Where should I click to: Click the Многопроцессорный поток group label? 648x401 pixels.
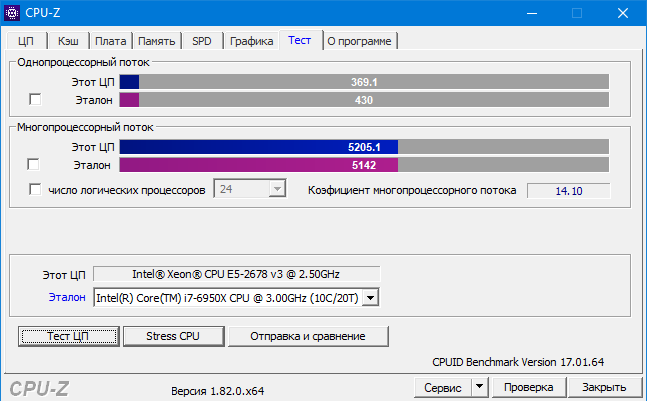85,127
